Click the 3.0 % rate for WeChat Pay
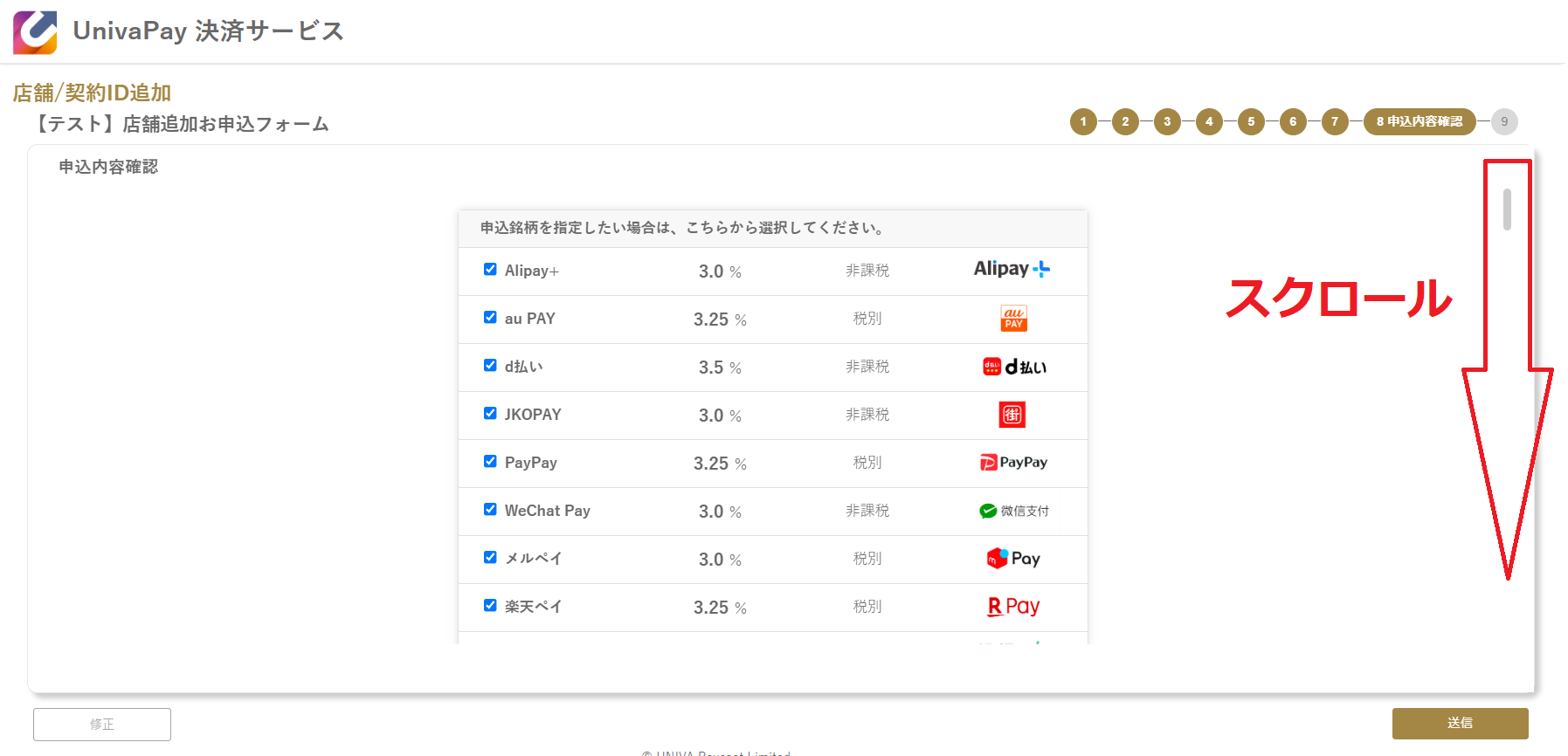This screenshot has height=756, width=1568. [720, 512]
